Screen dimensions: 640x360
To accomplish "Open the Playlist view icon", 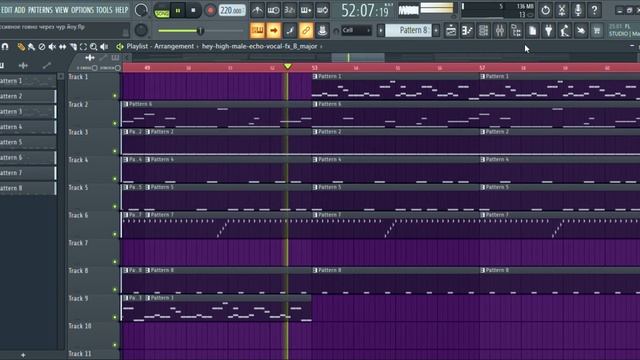I will coord(451,30).
